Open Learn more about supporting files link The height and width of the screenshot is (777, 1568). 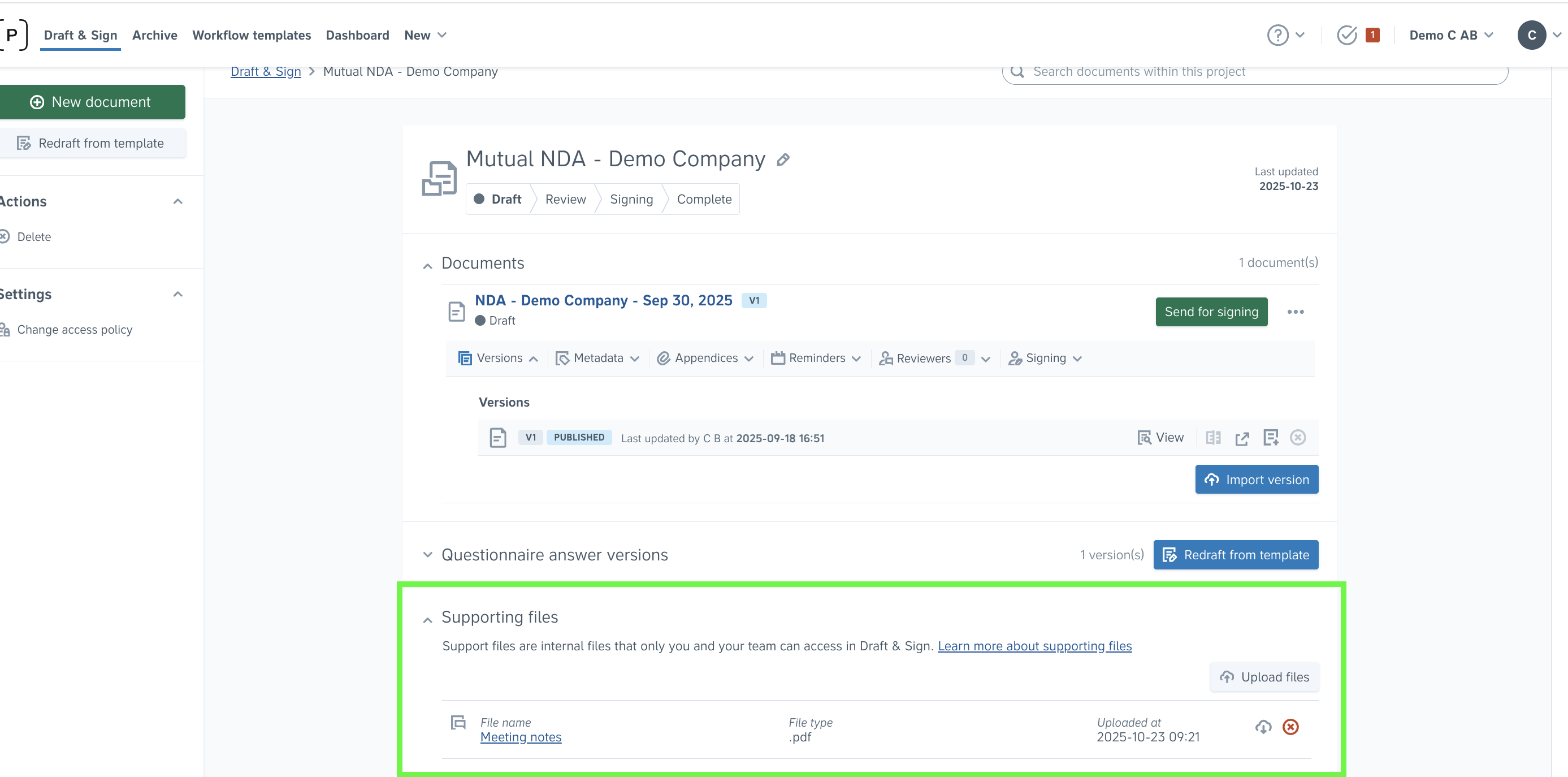click(x=1034, y=646)
